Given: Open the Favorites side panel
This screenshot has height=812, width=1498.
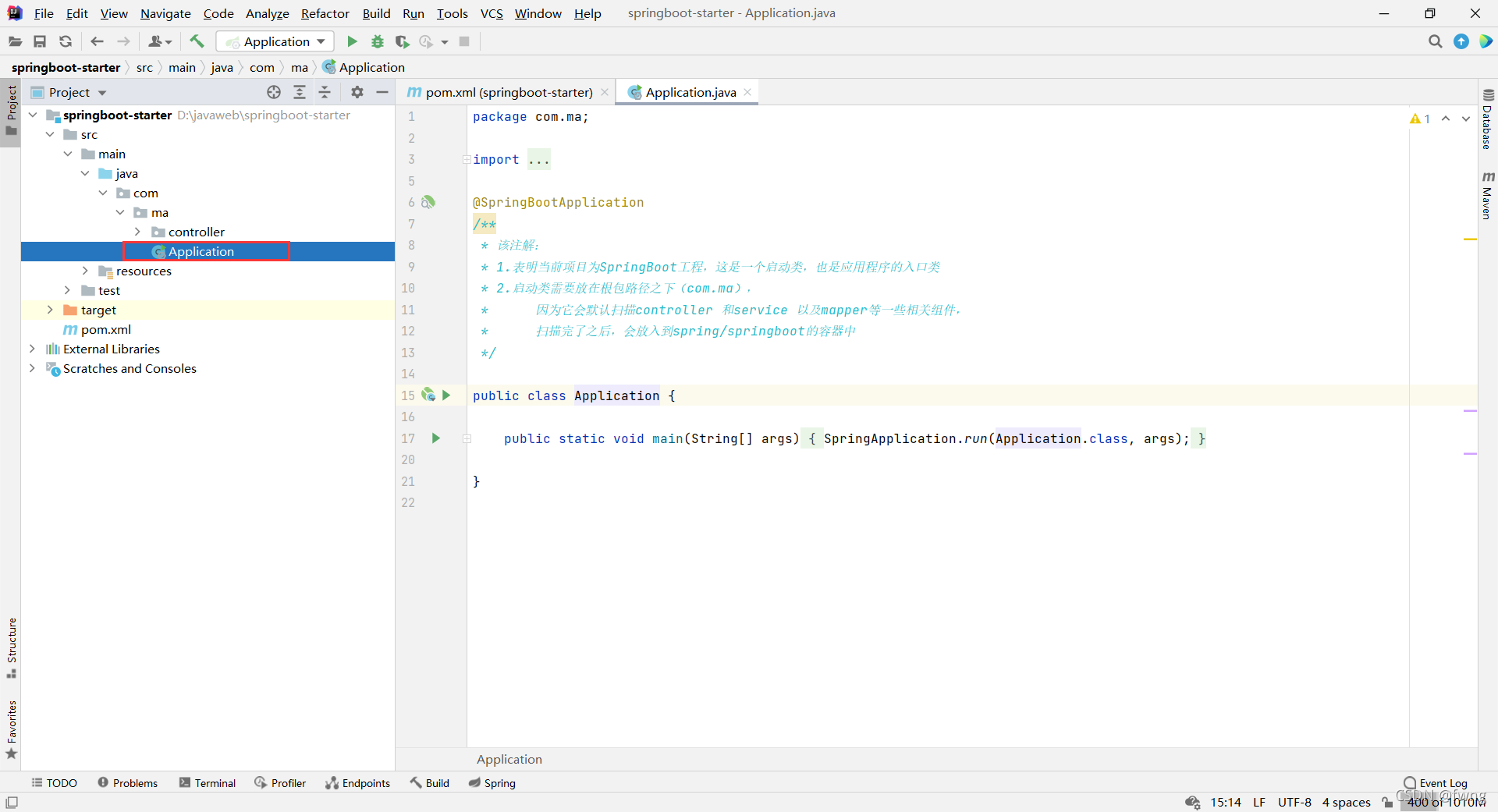Looking at the screenshot, I should click(12, 729).
